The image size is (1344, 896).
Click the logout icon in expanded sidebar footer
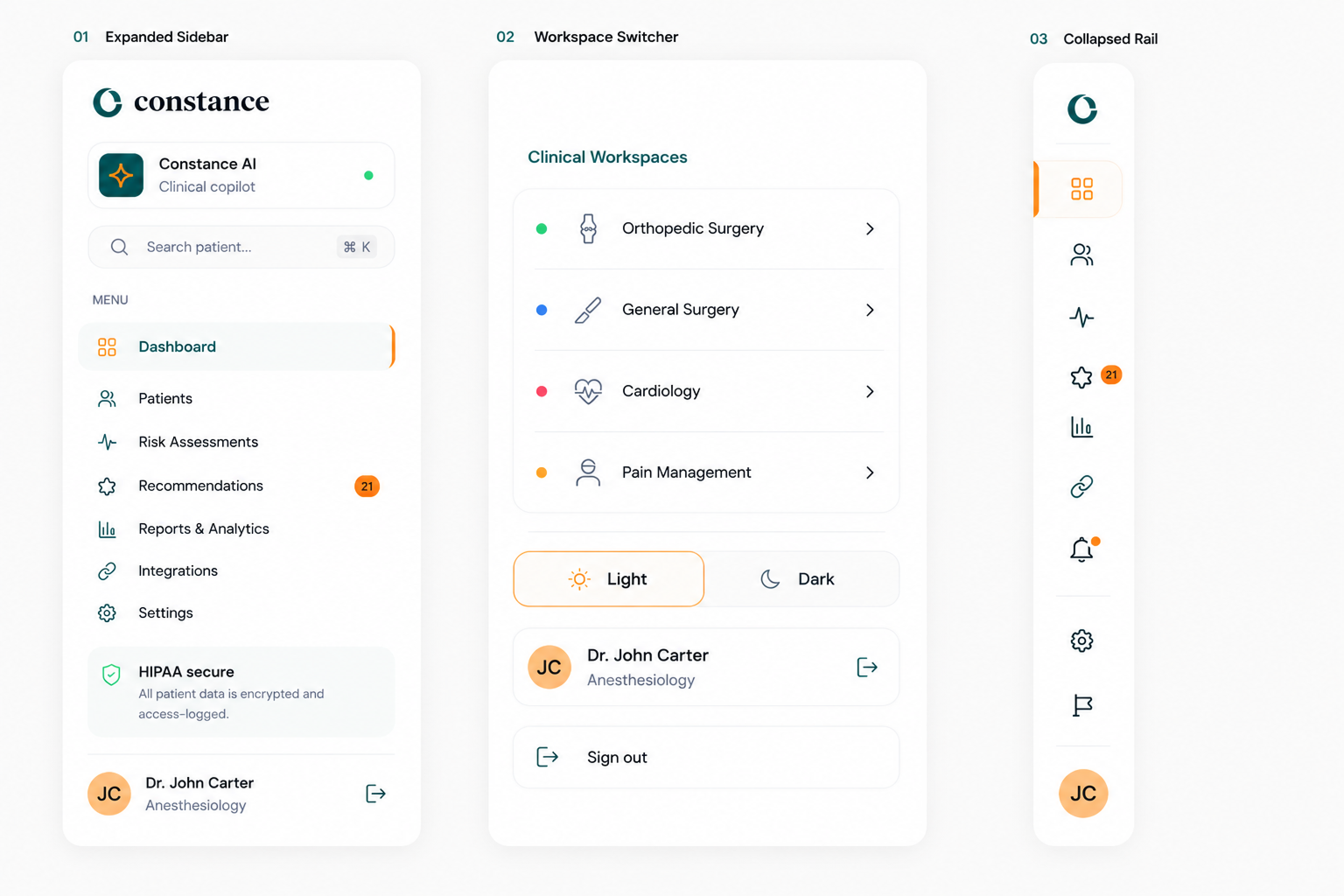[375, 794]
